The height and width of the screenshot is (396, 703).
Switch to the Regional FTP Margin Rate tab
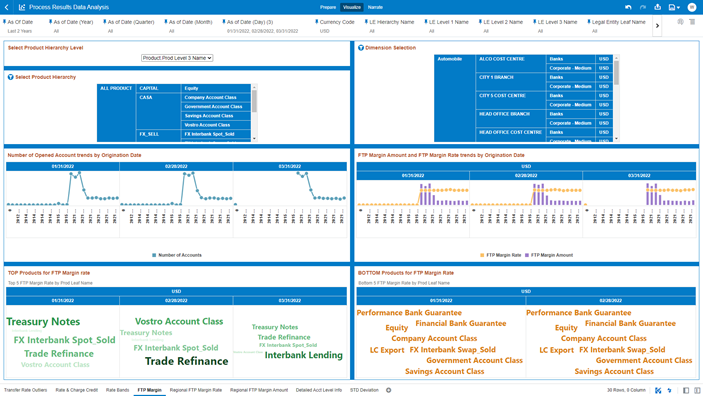[x=196, y=390]
